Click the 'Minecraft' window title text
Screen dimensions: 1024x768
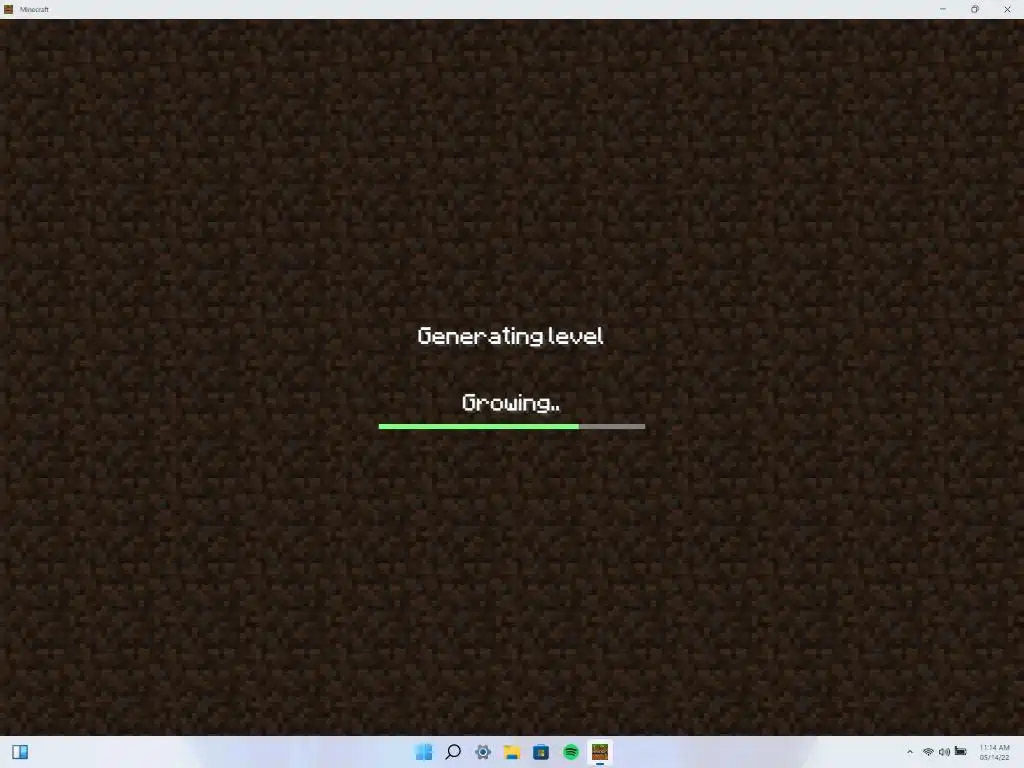pyautogui.click(x=34, y=9)
